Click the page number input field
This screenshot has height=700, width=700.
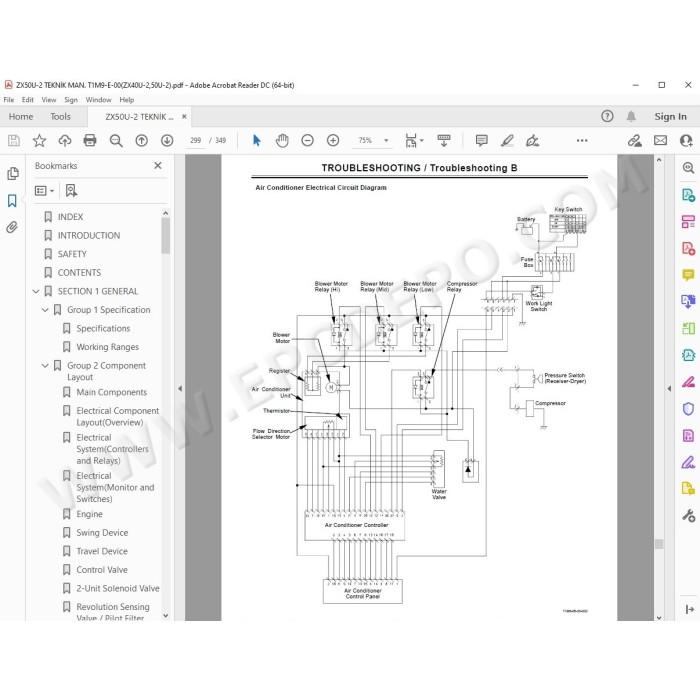(x=196, y=141)
